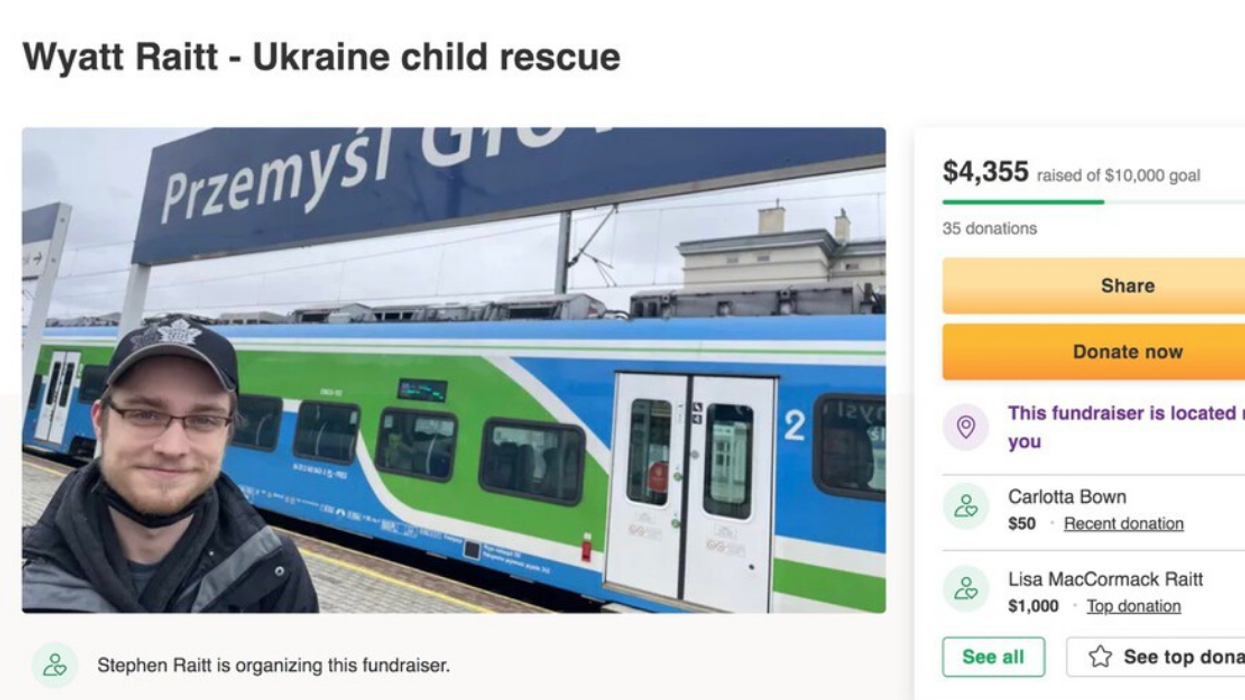Click the donor icon beside Carlotta Bown
Viewport: 1245px width, 700px height.
click(965, 507)
